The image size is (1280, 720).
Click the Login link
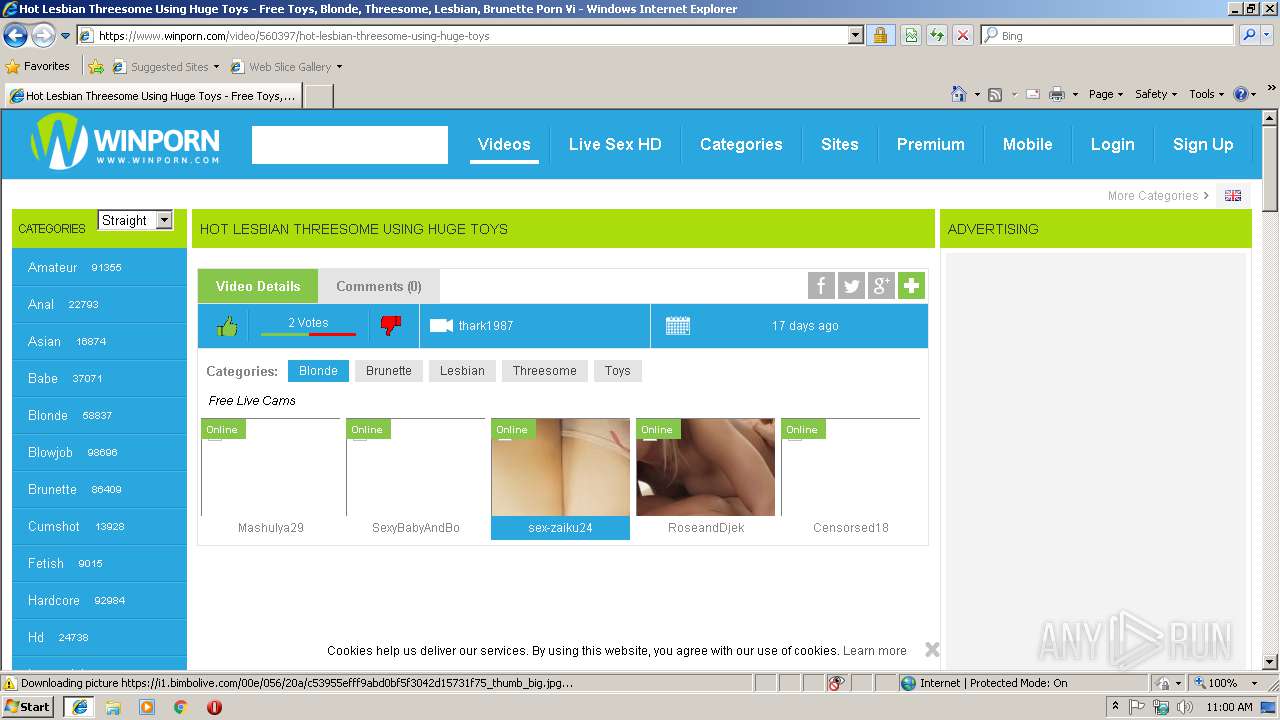1112,144
